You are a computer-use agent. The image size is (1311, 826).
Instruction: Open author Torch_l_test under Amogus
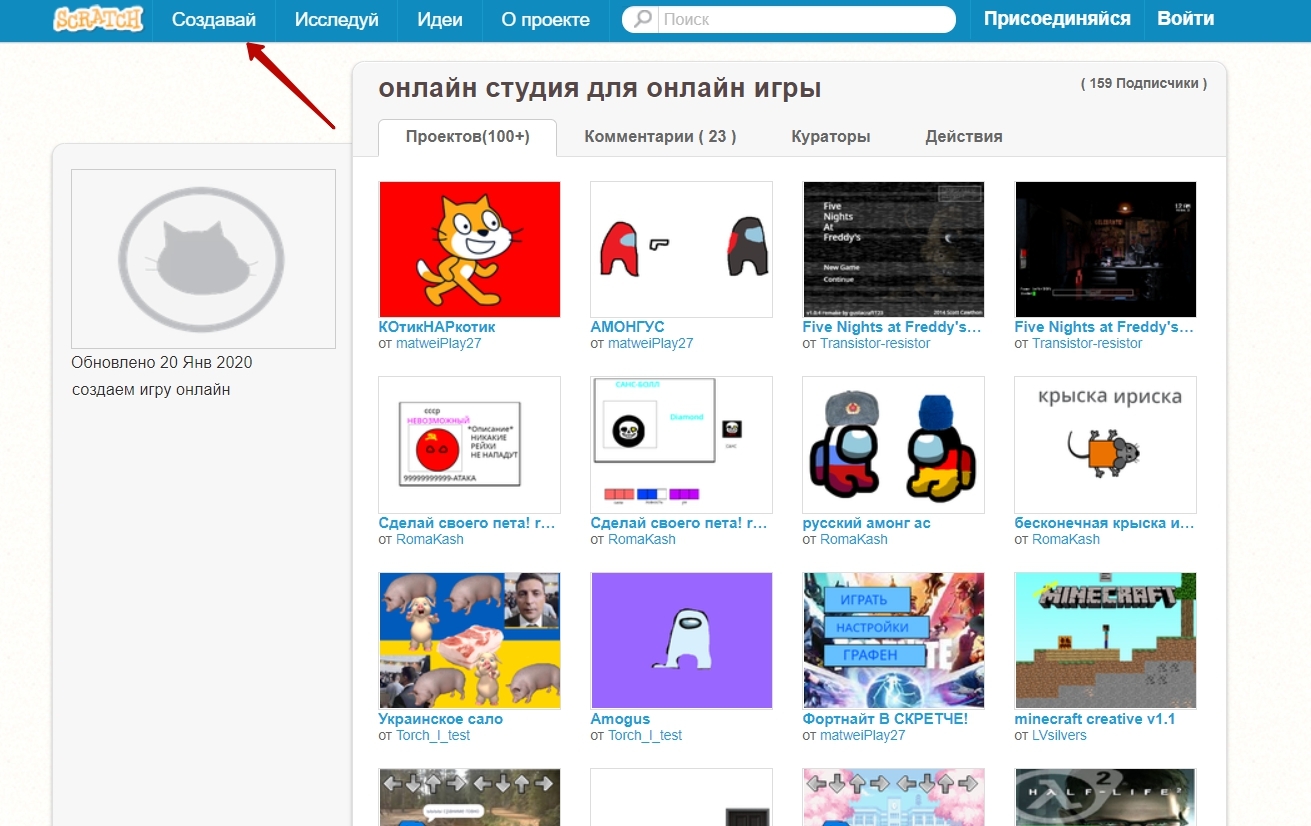click(x=645, y=735)
